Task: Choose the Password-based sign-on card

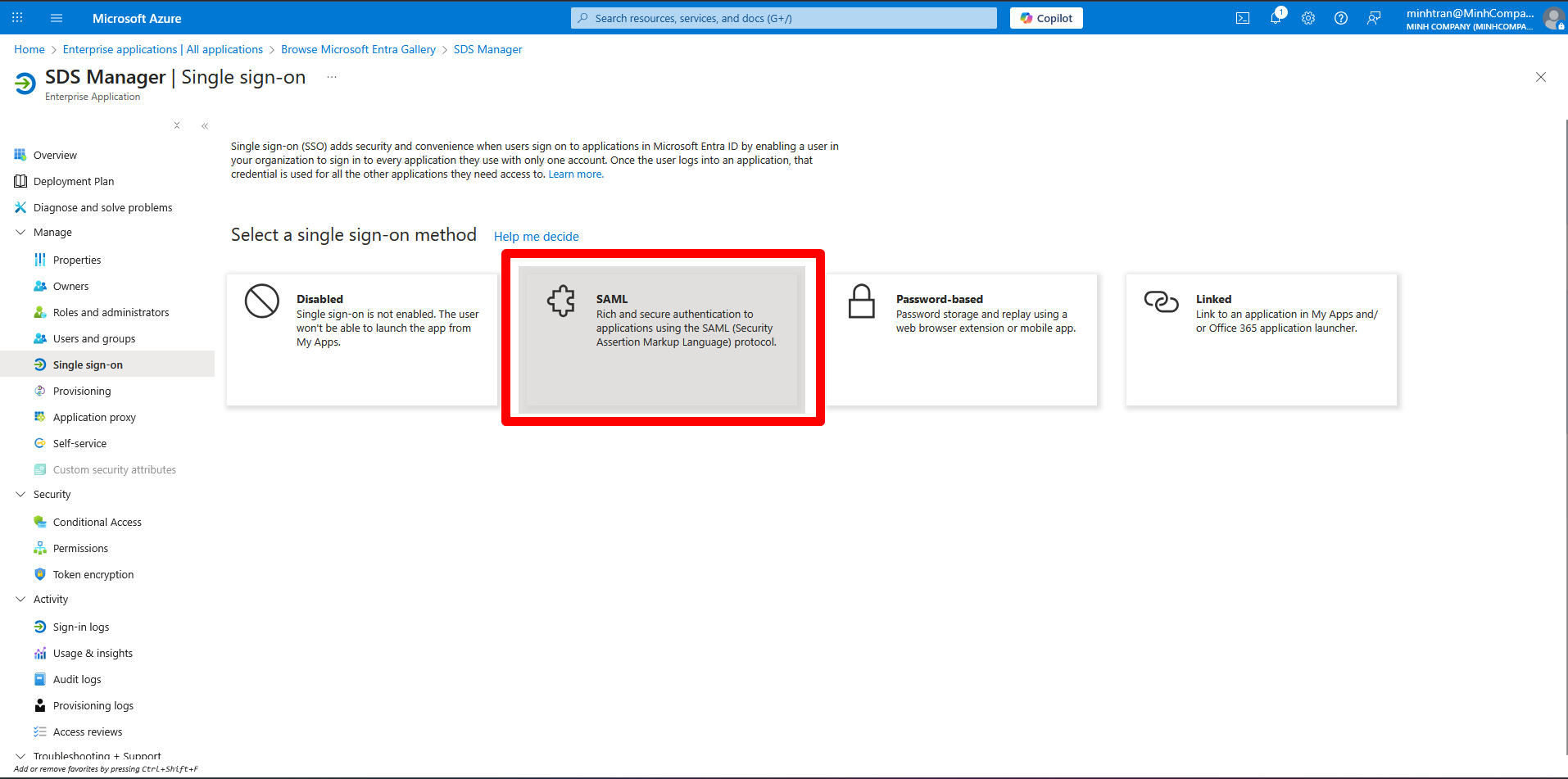Action: click(962, 340)
